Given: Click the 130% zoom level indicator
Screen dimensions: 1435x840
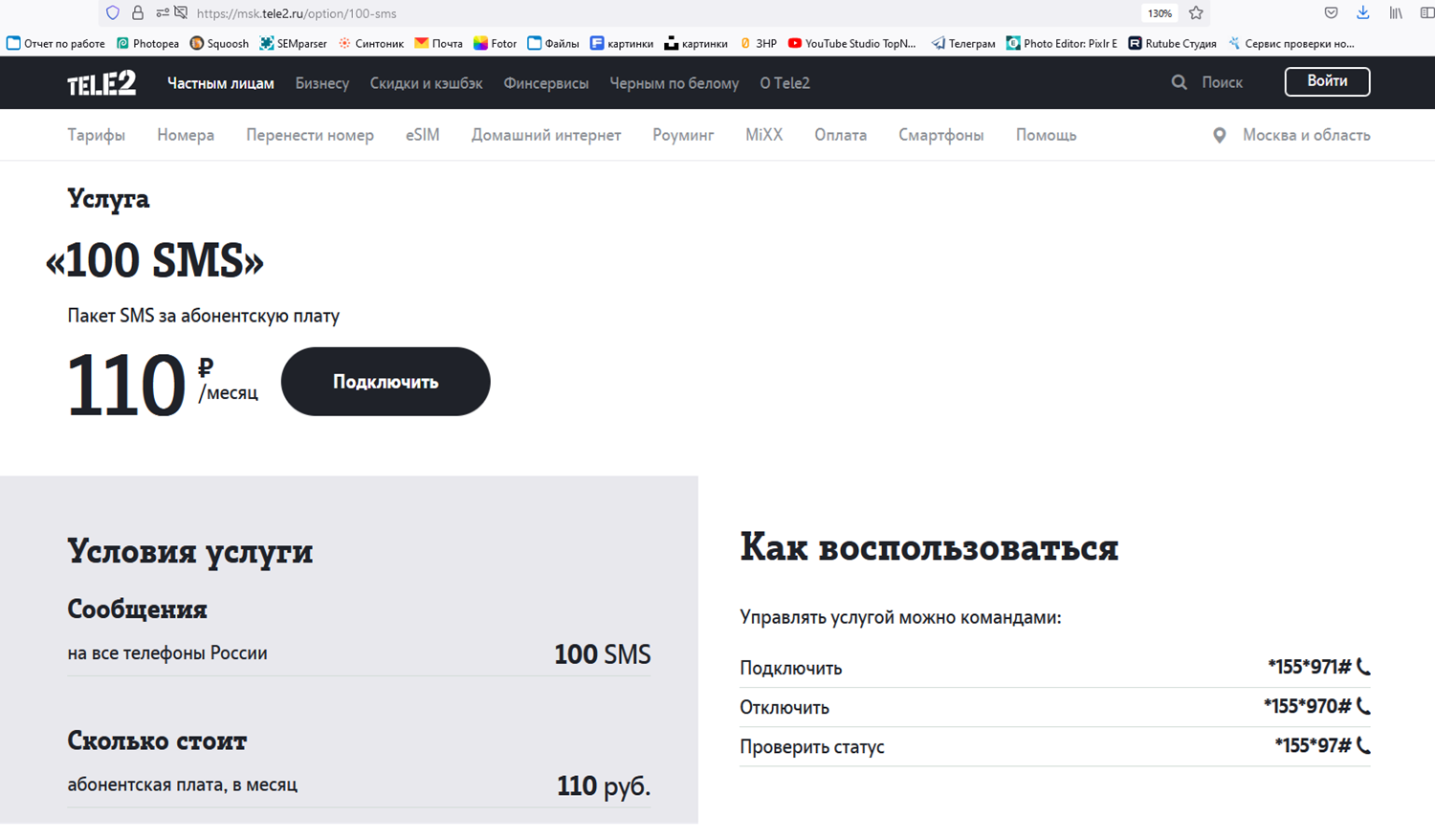Looking at the screenshot, I should click(x=1159, y=13).
